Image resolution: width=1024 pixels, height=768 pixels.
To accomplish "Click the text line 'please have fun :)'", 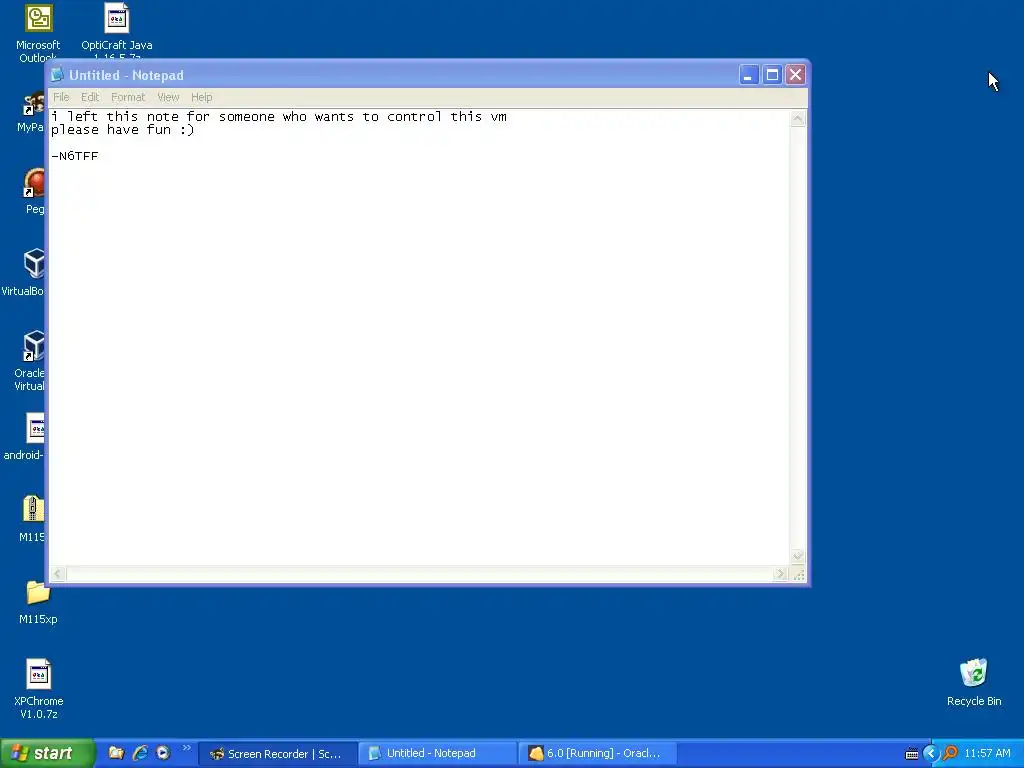I will (x=123, y=130).
